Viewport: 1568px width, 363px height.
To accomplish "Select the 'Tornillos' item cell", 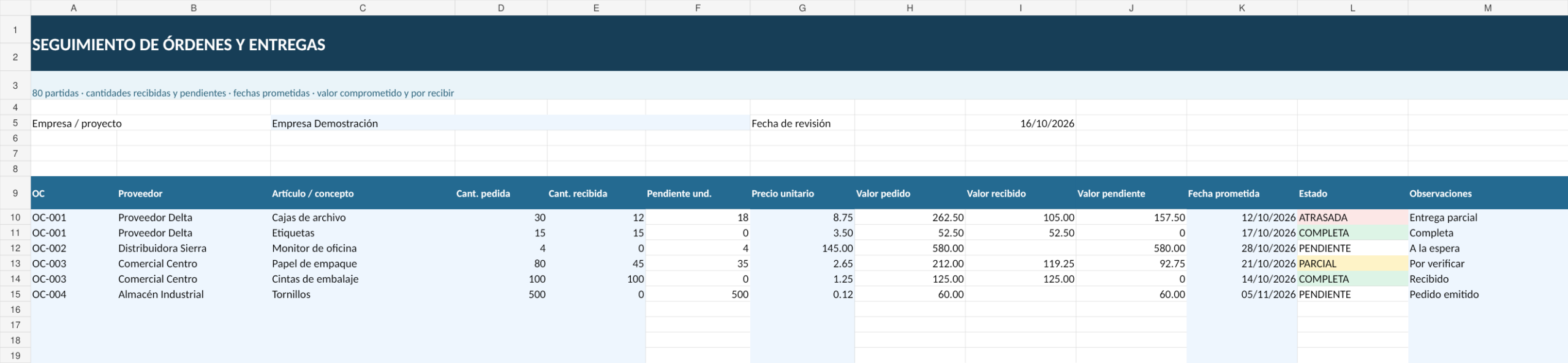I will (x=363, y=294).
